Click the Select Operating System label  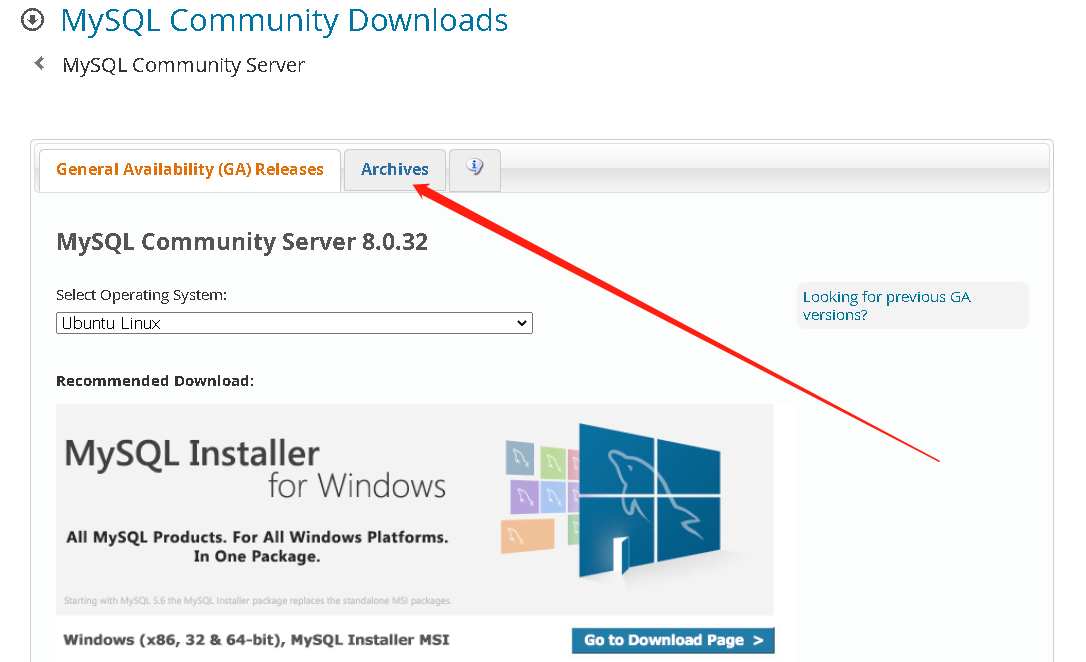click(x=141, y=295)
